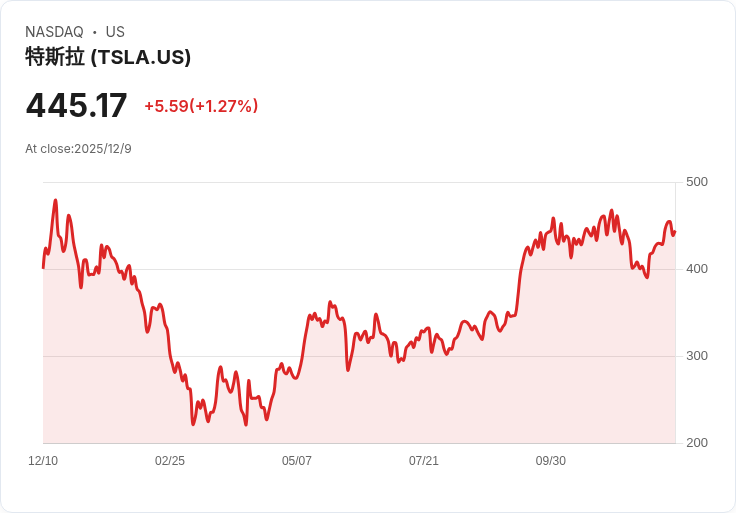The width and height of the screenshot is (736, 513).
Task: Select the 445.17 current price
Action: pos(76,105)
